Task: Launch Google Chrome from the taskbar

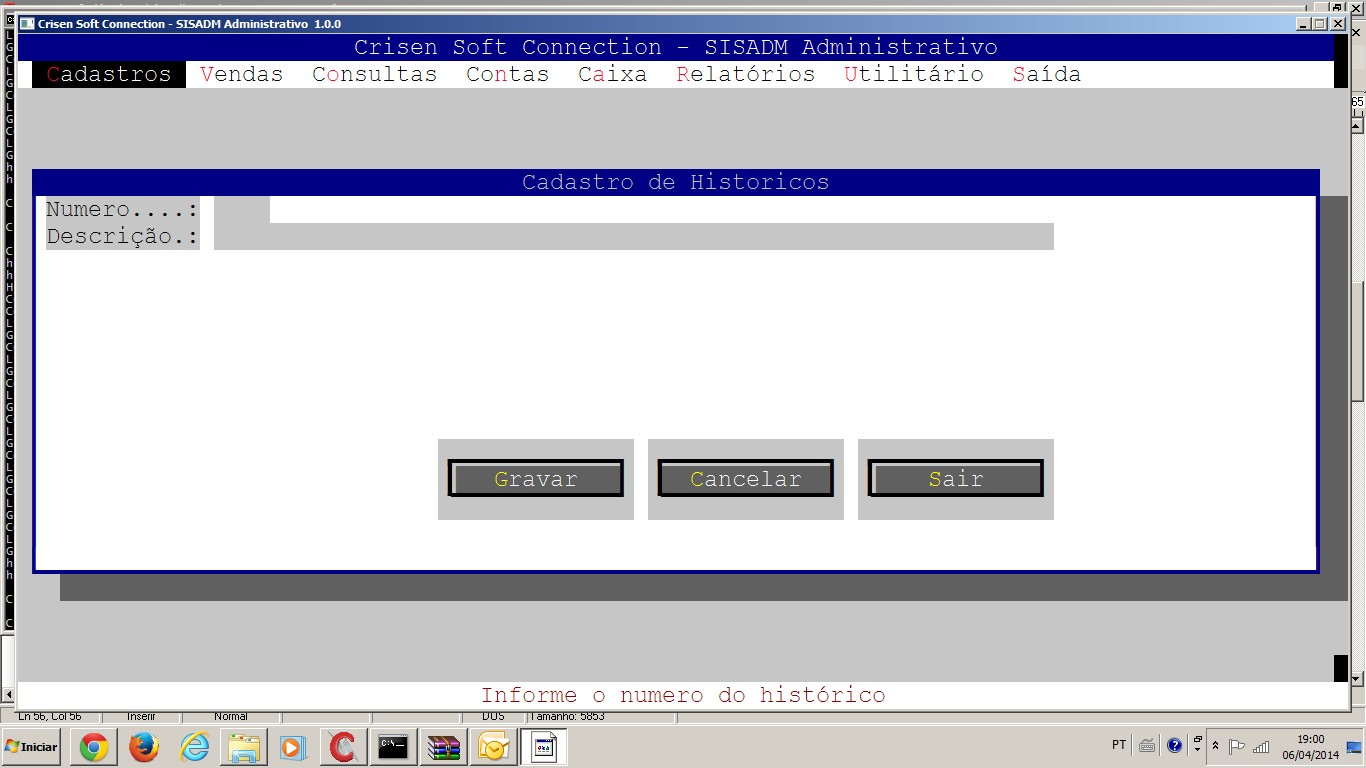Action: [94, 747]
